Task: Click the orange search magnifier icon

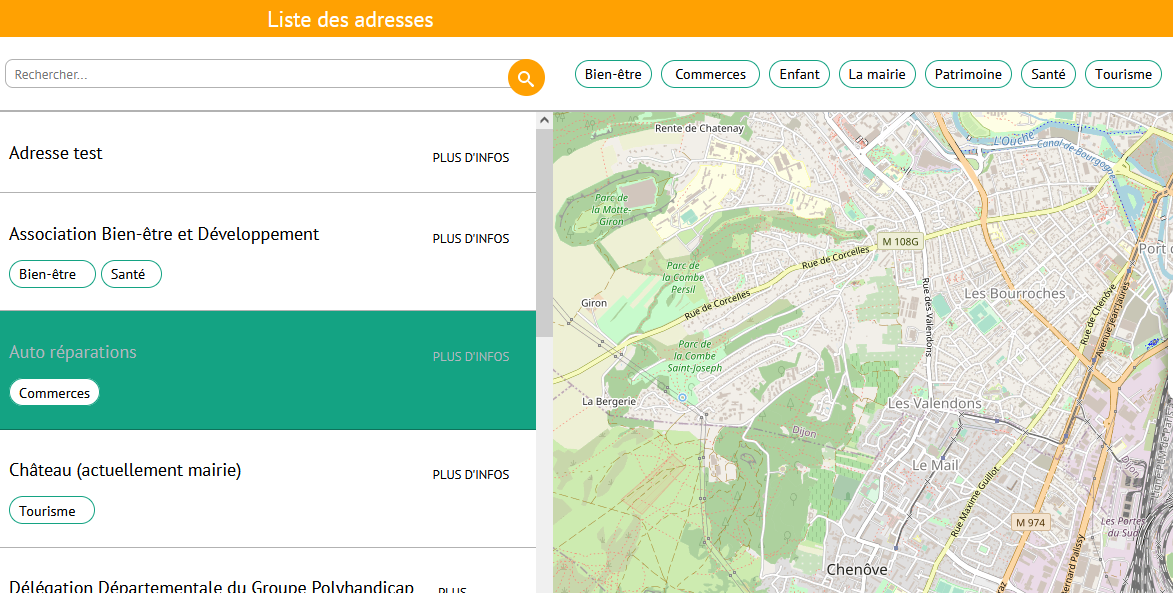Action: tap(525, 77)
